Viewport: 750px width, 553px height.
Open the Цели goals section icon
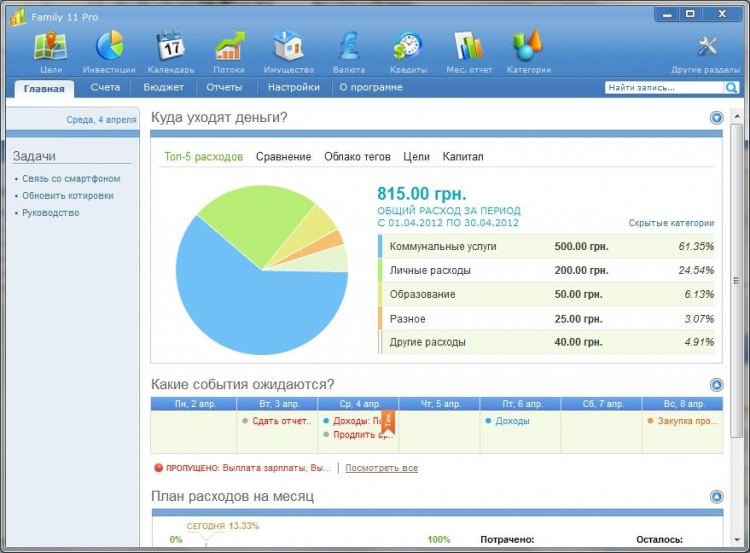pos(50,46)
